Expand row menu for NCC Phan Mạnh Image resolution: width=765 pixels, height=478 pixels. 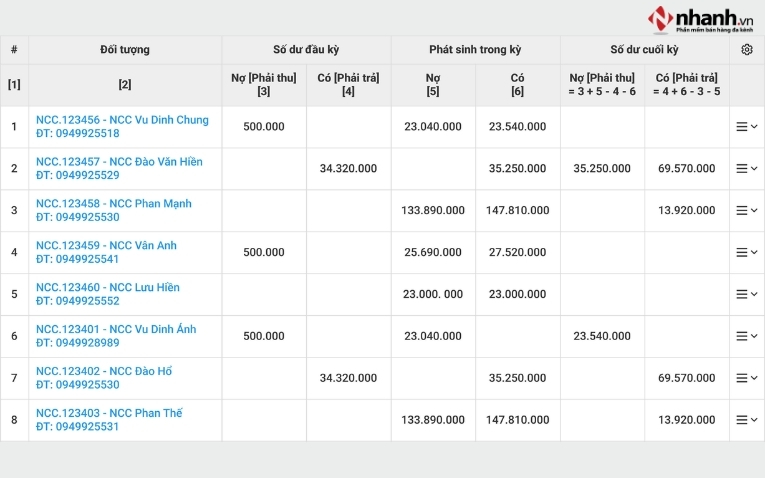point(746,211)
